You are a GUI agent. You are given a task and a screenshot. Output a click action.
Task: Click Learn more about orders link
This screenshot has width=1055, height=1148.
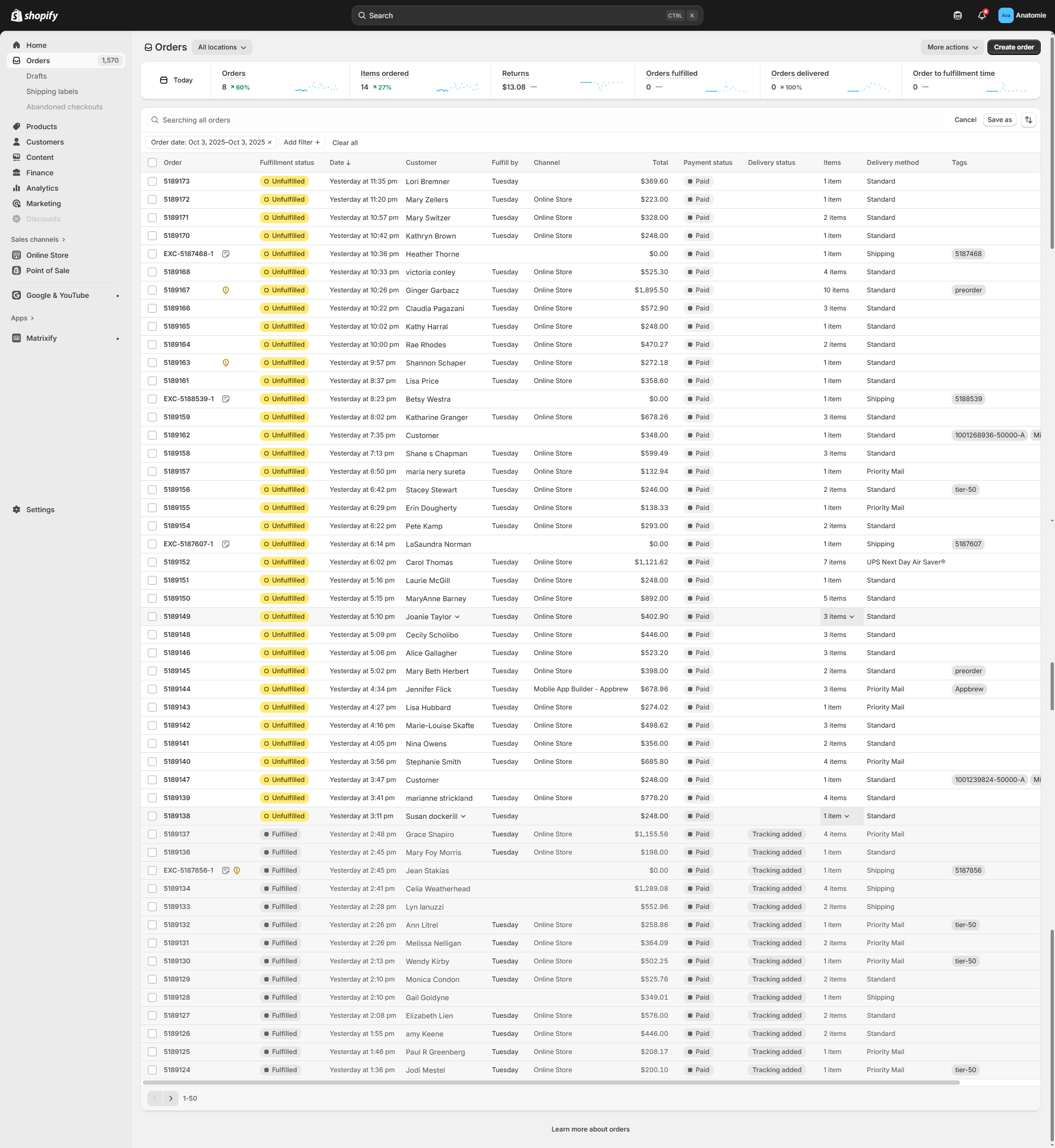(x=590, y=1129)
